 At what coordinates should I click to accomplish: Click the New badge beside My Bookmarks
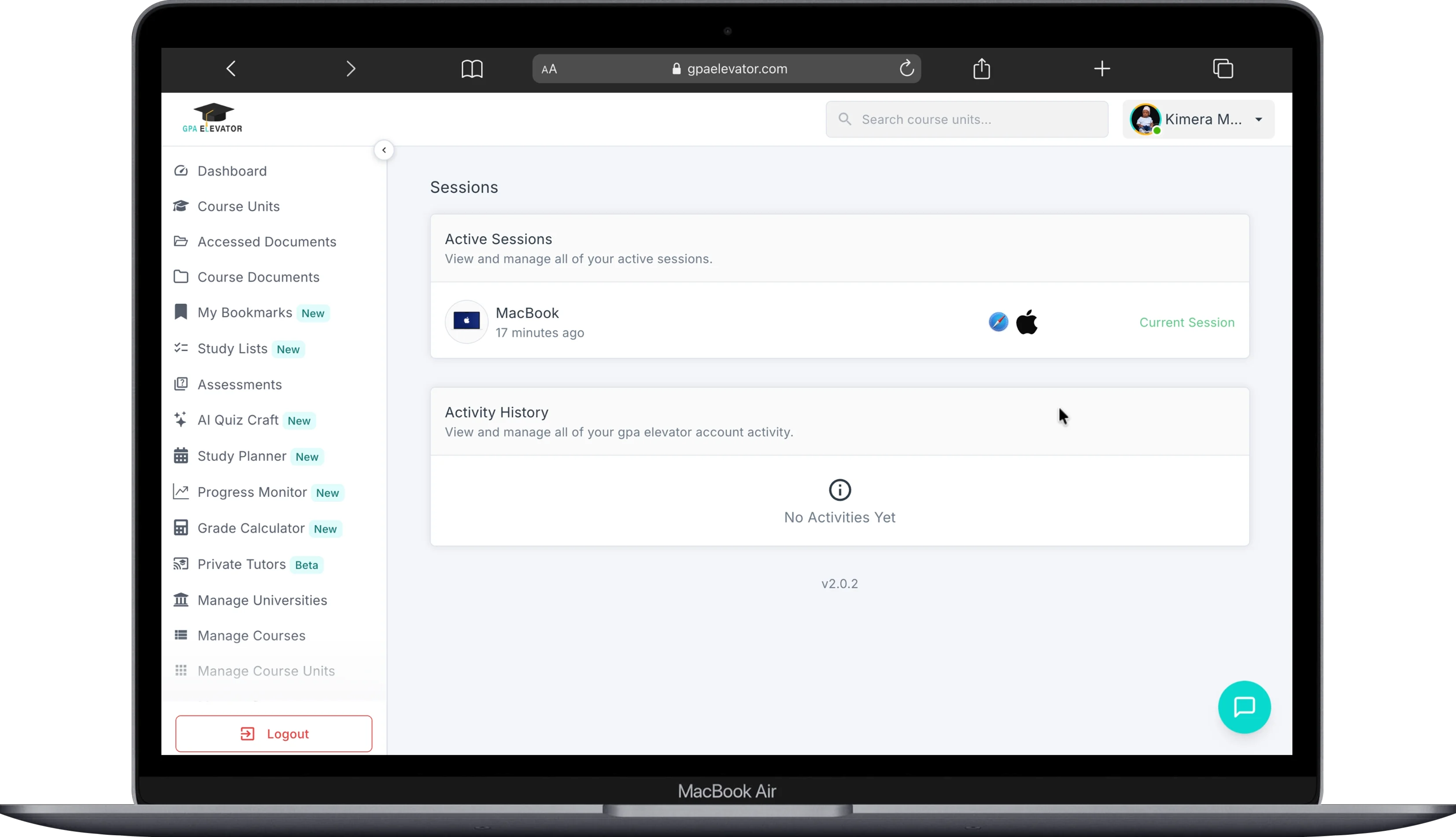tap(313, 313)
